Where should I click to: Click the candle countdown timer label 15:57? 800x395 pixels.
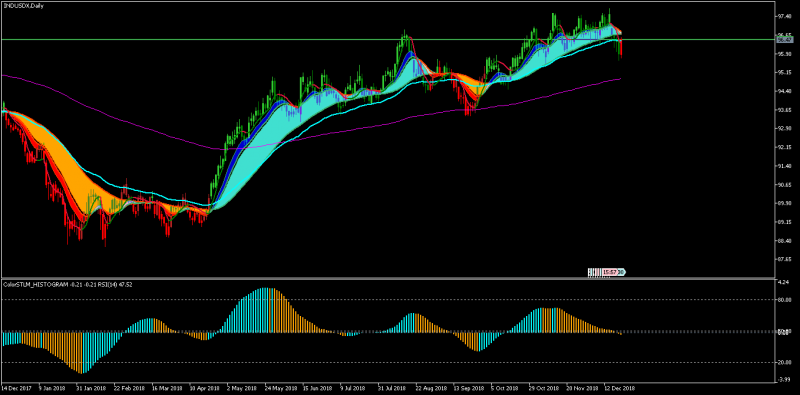(x=610, y=273)
